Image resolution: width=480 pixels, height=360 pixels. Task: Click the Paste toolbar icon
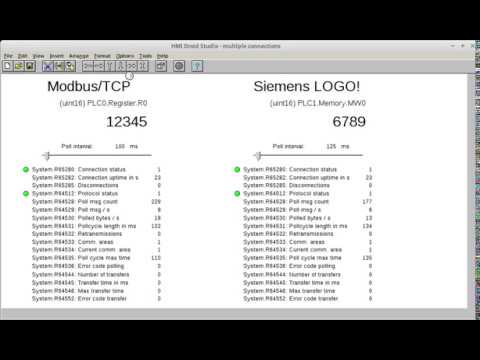click(70, 66)
